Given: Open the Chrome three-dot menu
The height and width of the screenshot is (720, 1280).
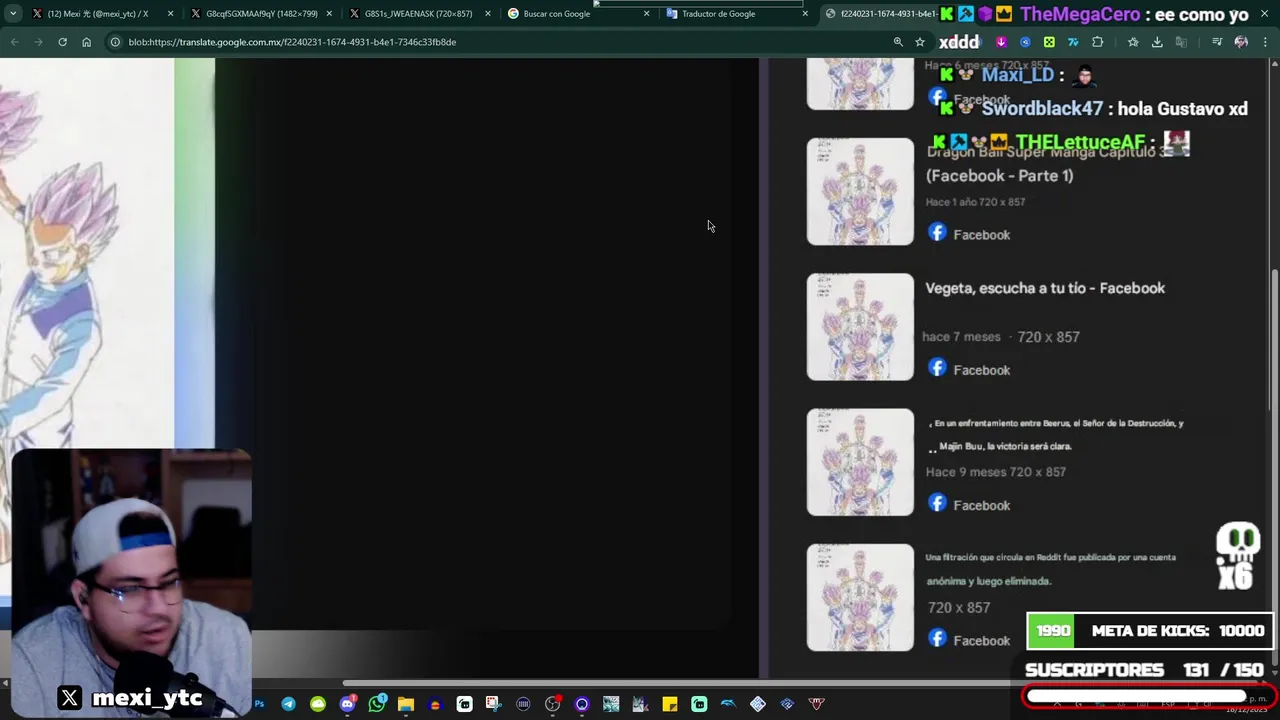Looking at the screenshot, I should click(1266, 42).
